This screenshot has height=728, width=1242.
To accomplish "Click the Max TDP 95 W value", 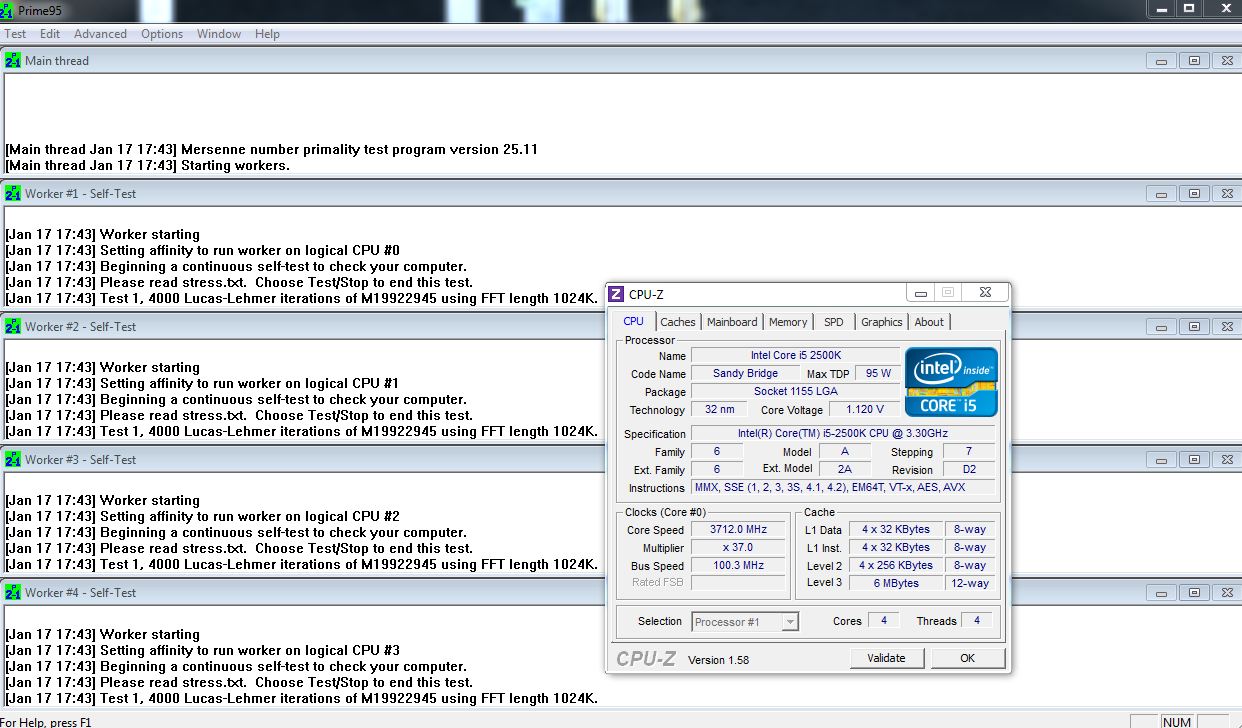I will pos(878,374).
